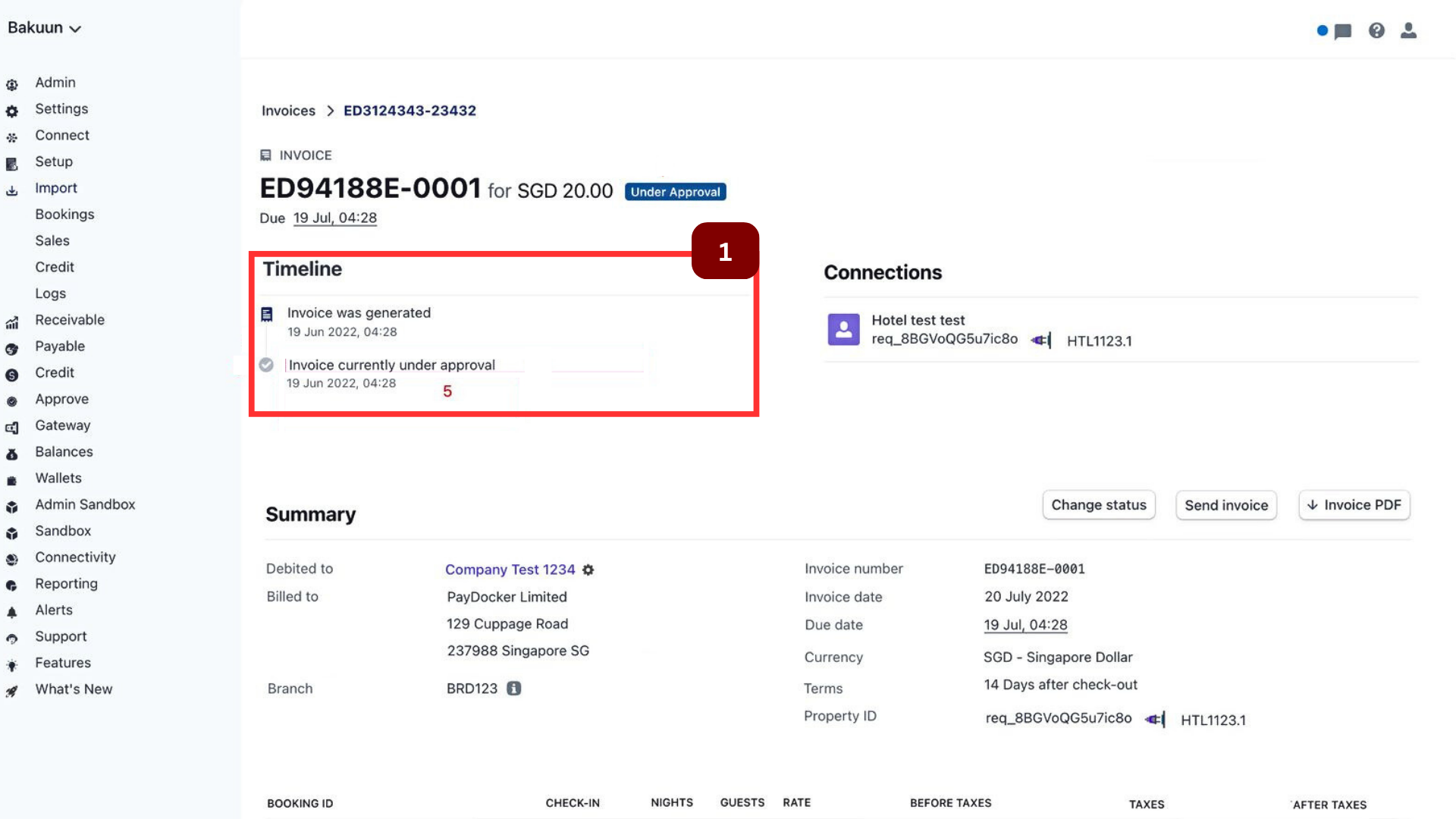Click the What's New rocket icon
Image resolution: width=1456 pixels, height=819 pixels.
(12, 692)
